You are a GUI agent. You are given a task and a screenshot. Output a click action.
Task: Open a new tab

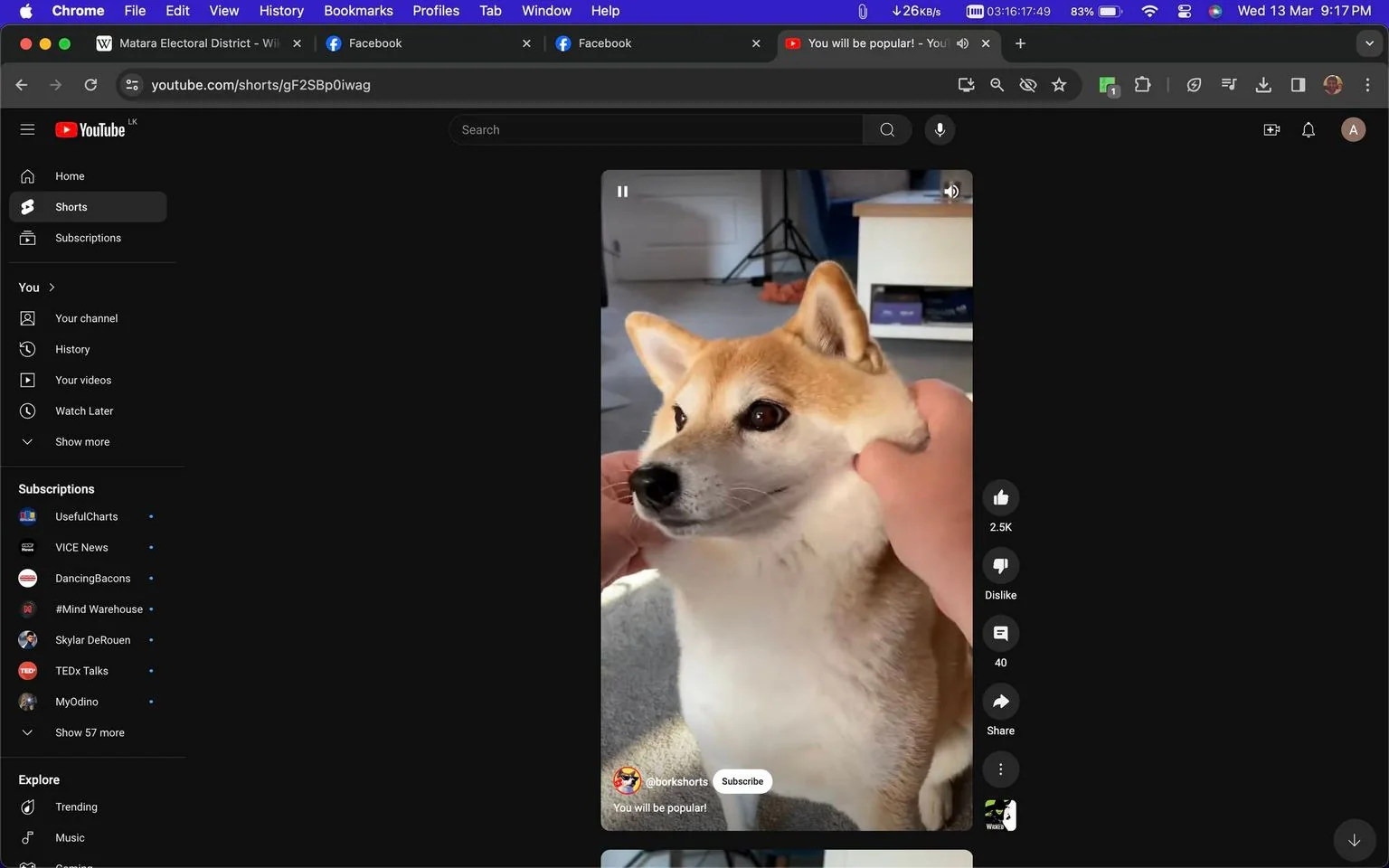click(x=1020, y=43)
